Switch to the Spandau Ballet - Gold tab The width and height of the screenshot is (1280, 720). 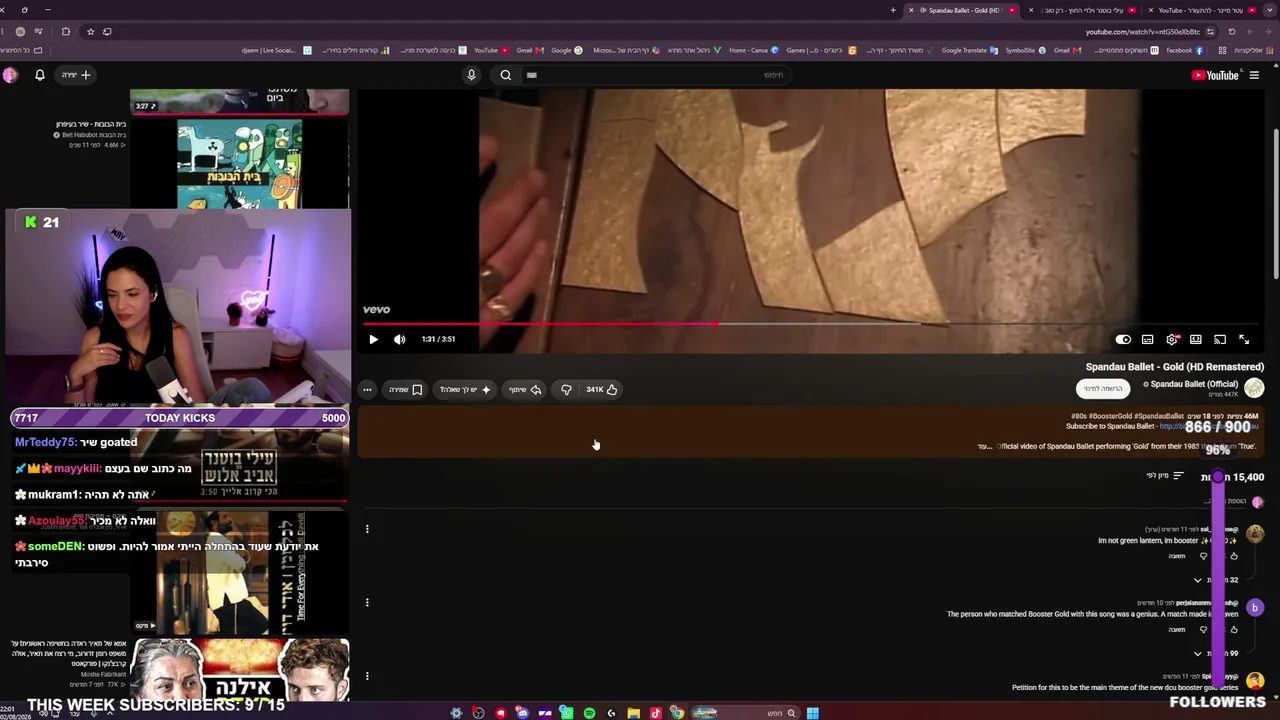tap(964, 10)
